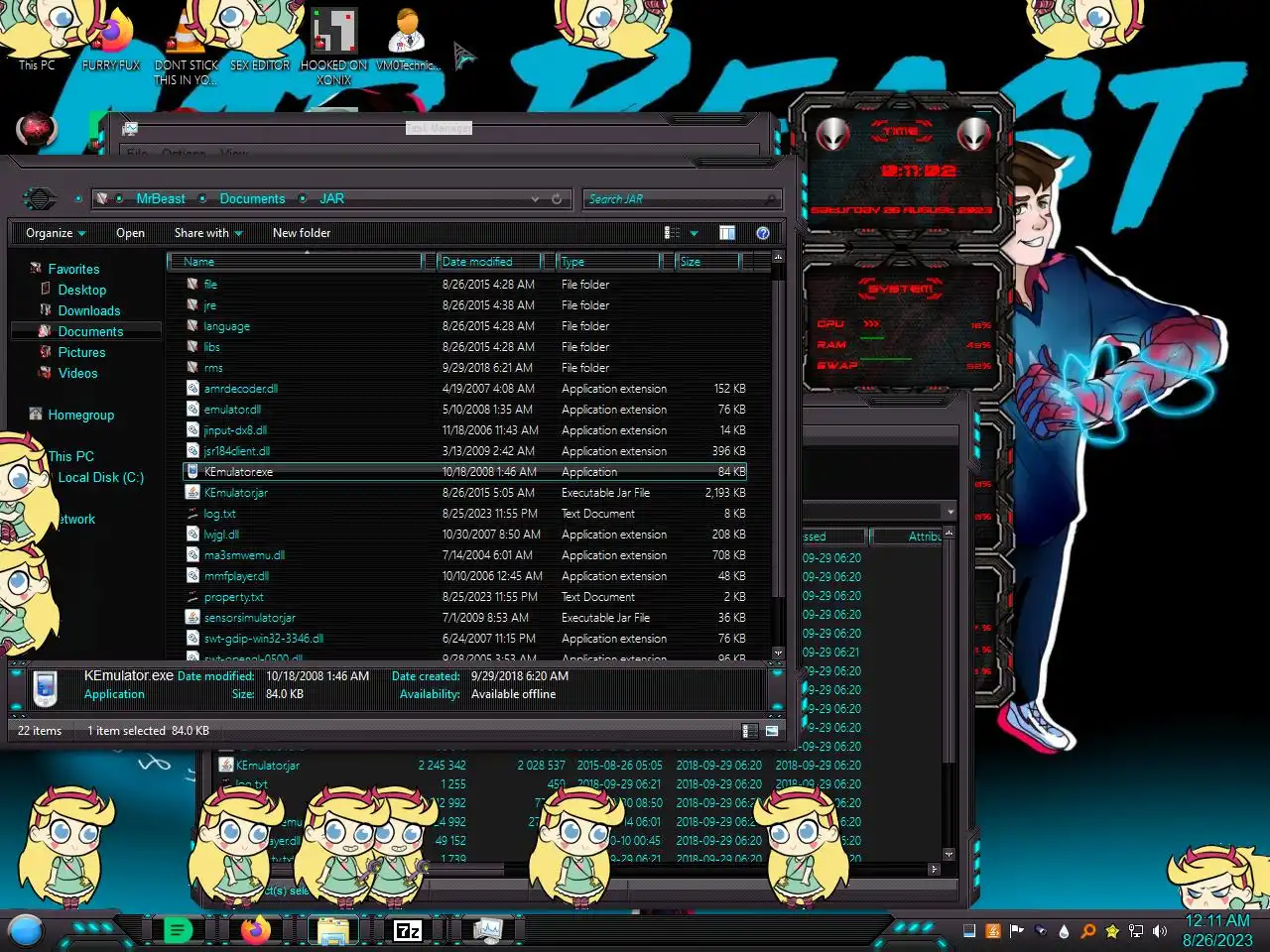Open File Explorer taskbar button

[x=332, y=930]
